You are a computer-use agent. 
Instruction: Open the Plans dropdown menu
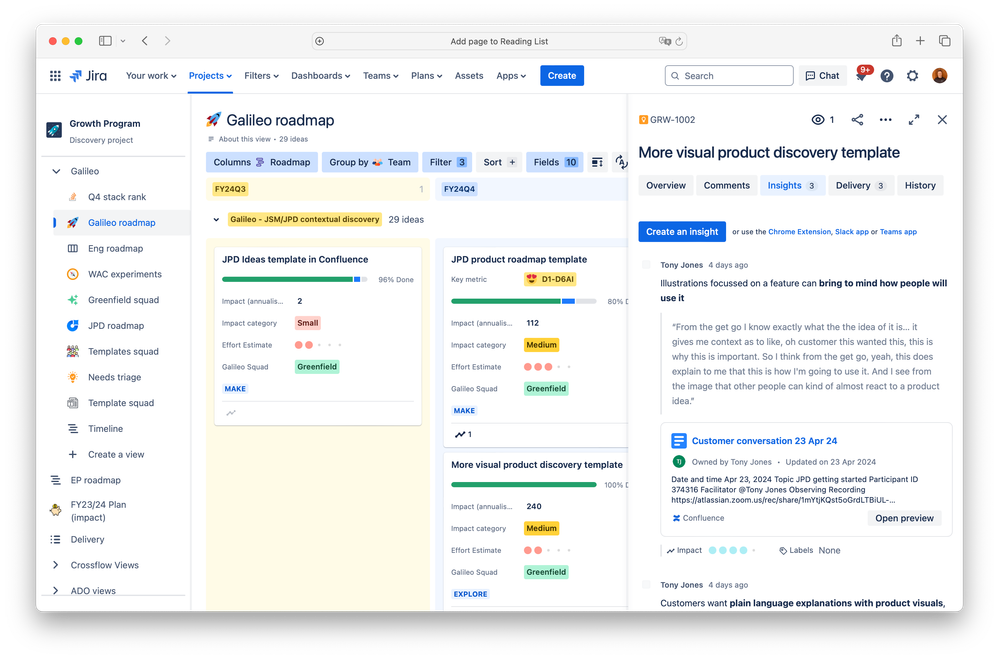426,76
